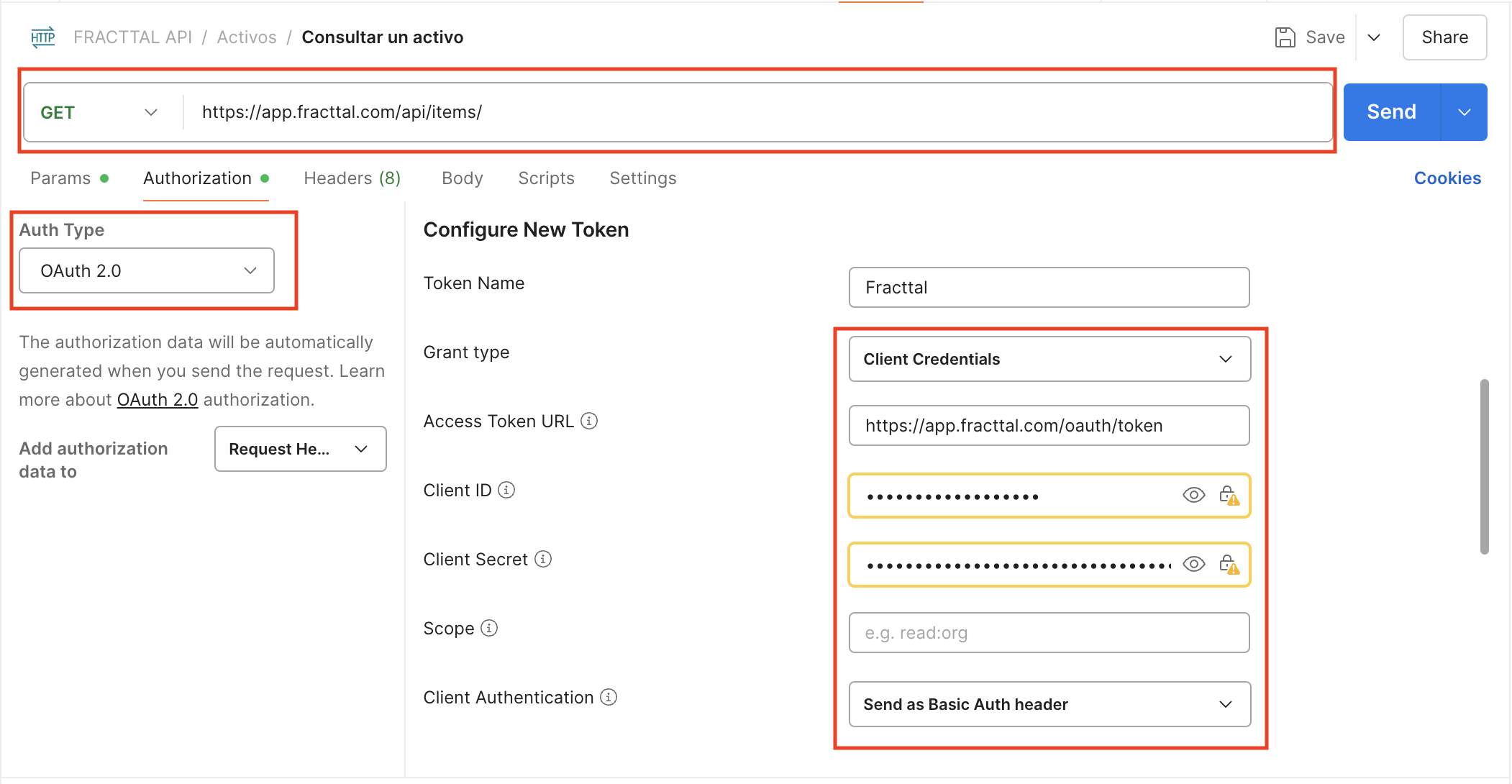Click the Token Name field containing Fracttal
Image resolution: width=1512 pixels, height=784 pixels.
pyautogui.click(x=1049, y=288)
